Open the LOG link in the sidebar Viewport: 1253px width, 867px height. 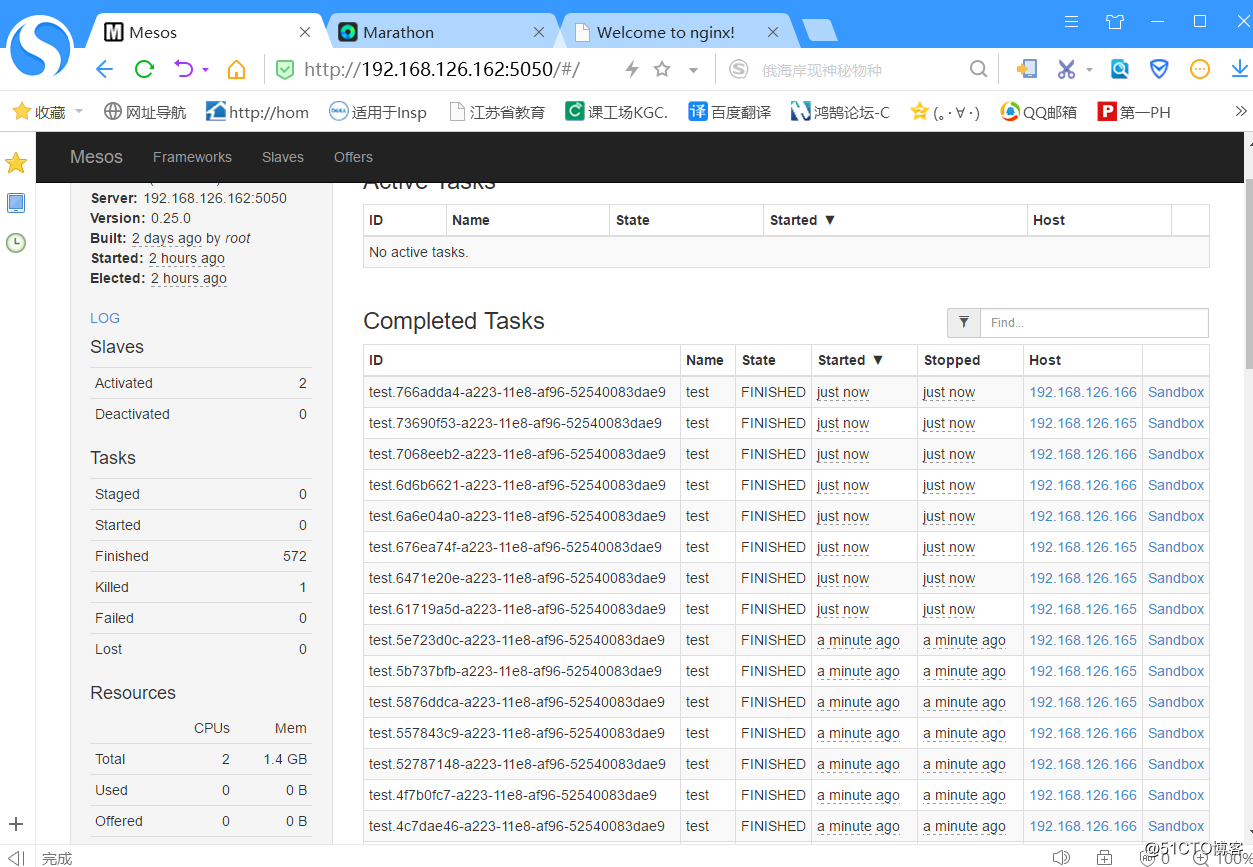(x=105, y=318)
